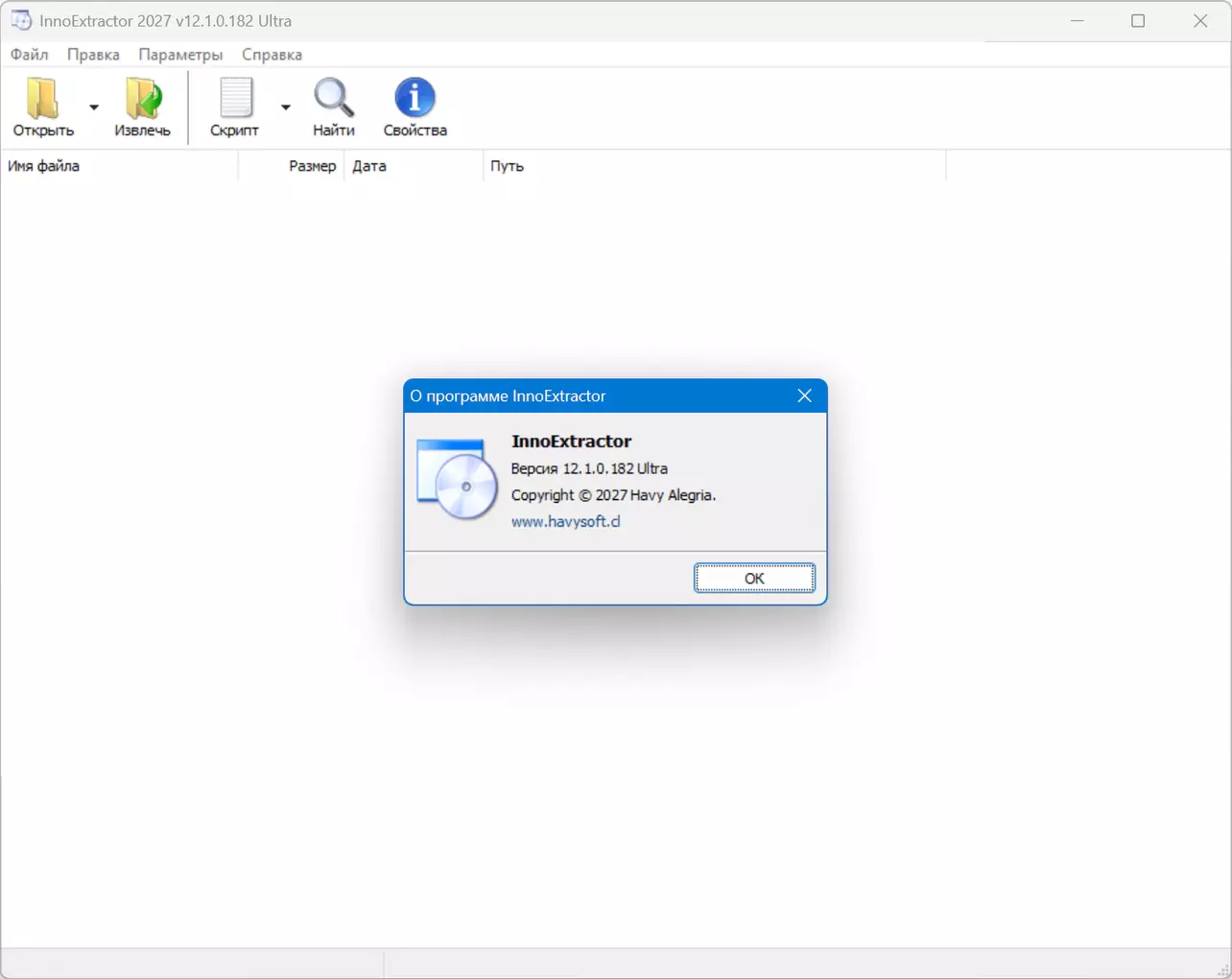Image resolution: width=1232 pixels, height=979 pixels.
Task: Click the disc icon in the About dialog
Action: tap(457, 479)
